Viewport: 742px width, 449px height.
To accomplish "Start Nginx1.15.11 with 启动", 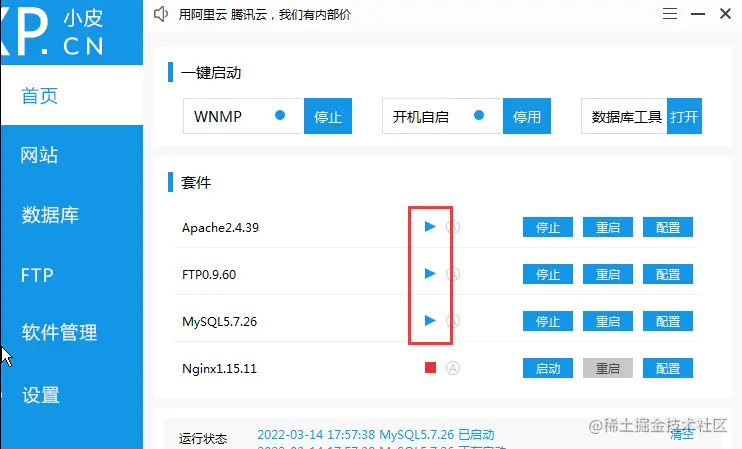I will [548, 368].
